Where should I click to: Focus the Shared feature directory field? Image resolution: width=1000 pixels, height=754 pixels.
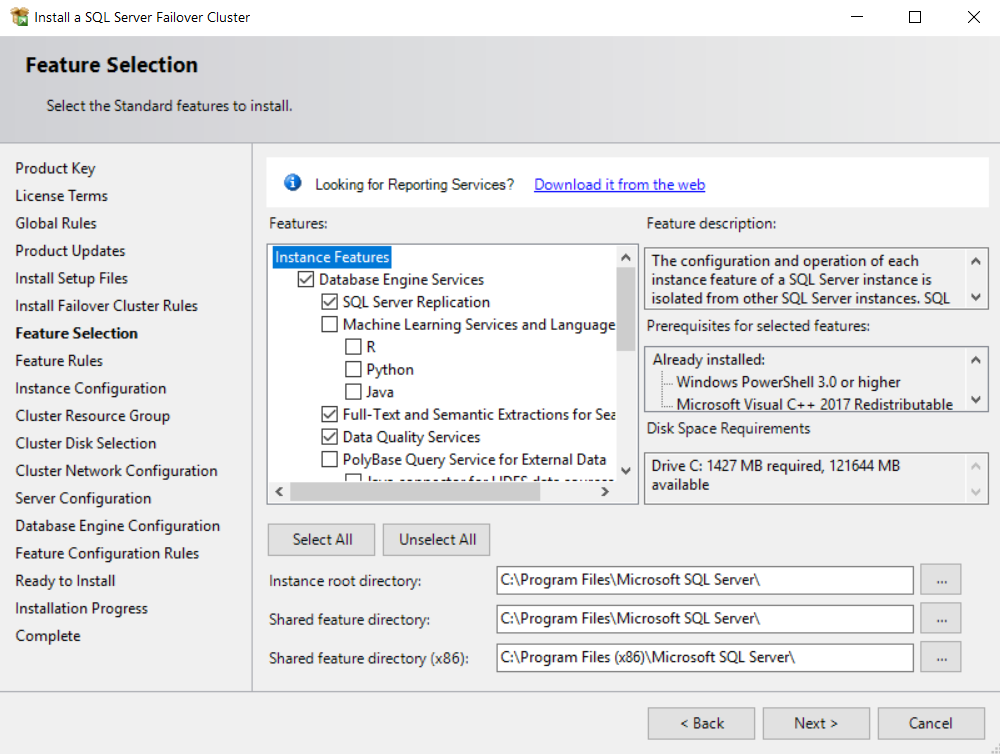pyautogui.click(x=705, y=619)
